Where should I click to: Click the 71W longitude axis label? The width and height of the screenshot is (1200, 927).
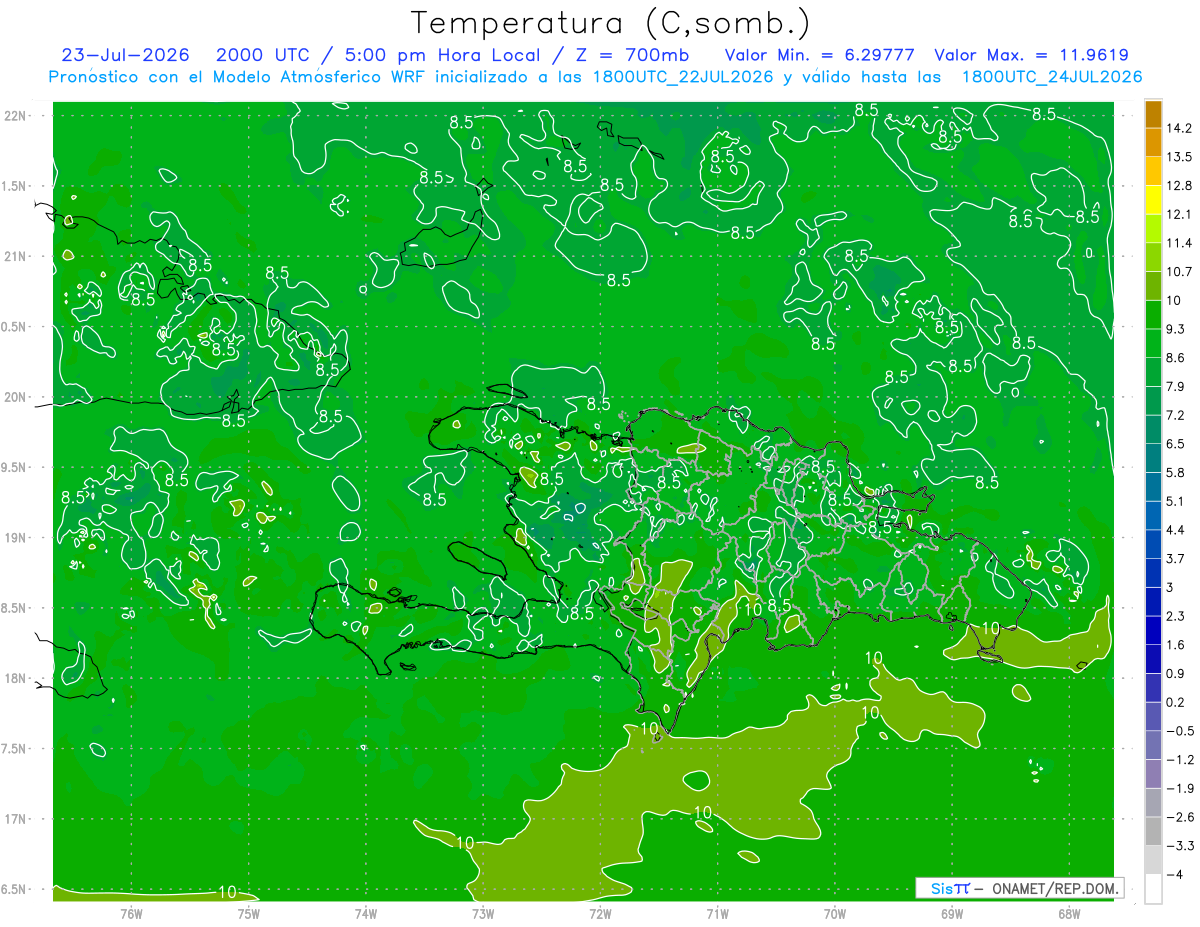[717, 913]
